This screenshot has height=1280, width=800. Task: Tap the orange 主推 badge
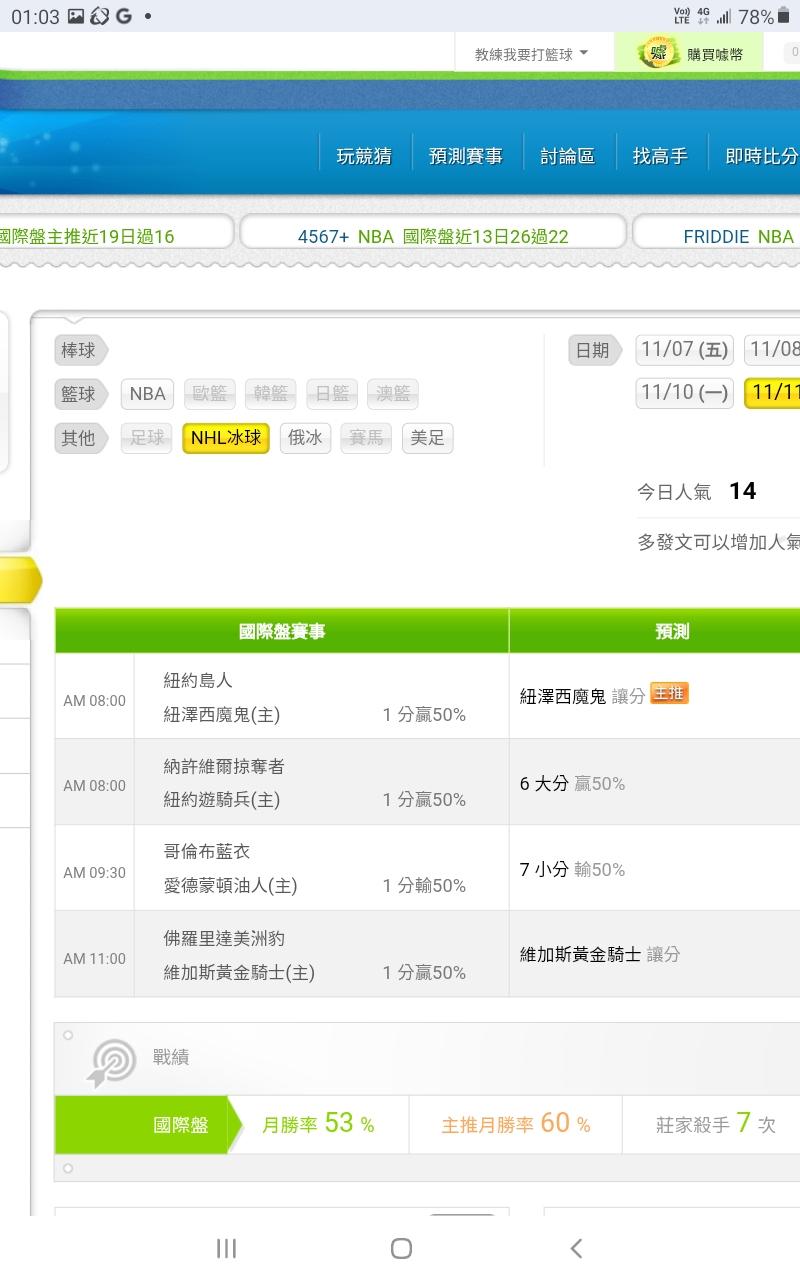point(669,694)
